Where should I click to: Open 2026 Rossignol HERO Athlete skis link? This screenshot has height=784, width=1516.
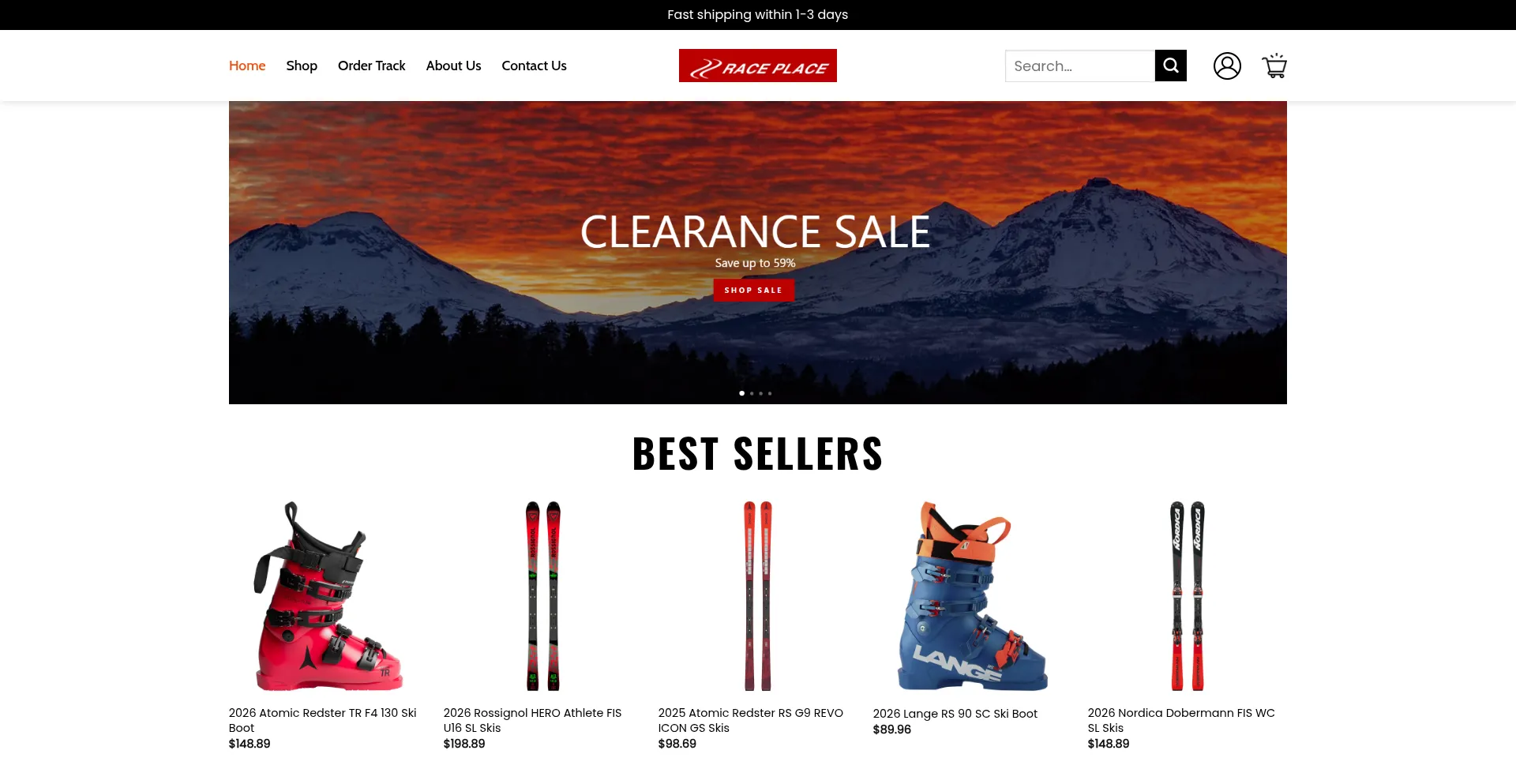click(x=532, y=720)
